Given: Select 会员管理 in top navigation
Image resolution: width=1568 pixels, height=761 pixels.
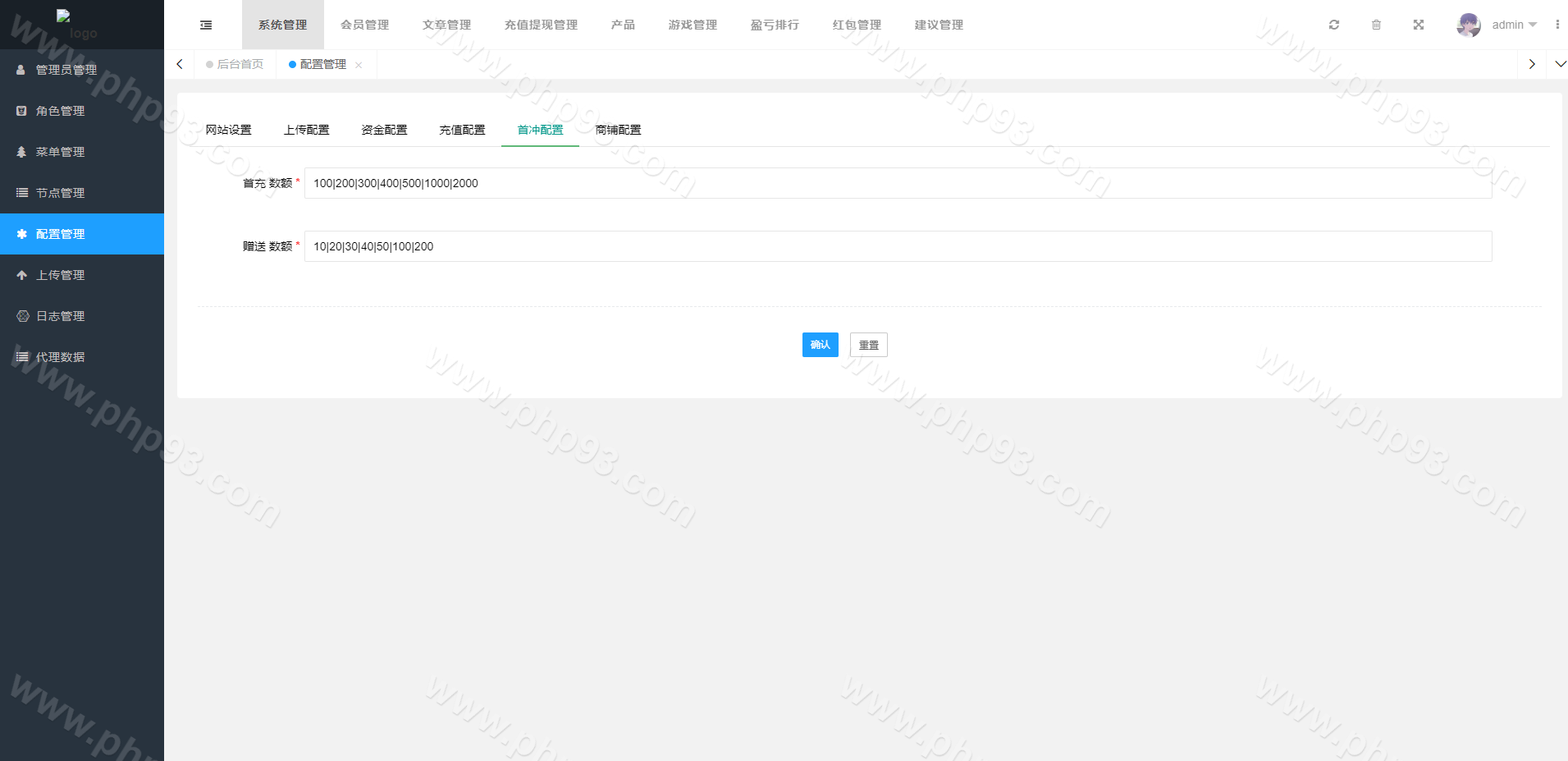Looking at the screenshot, I should (364, 25).
